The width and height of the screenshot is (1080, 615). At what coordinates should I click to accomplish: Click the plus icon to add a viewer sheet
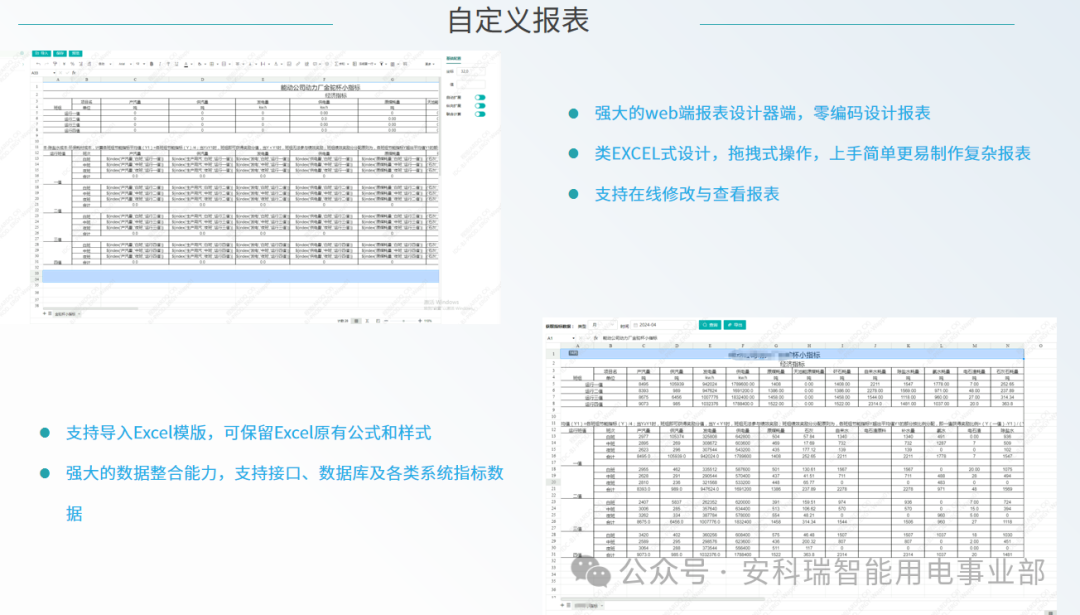click(562, 605)
